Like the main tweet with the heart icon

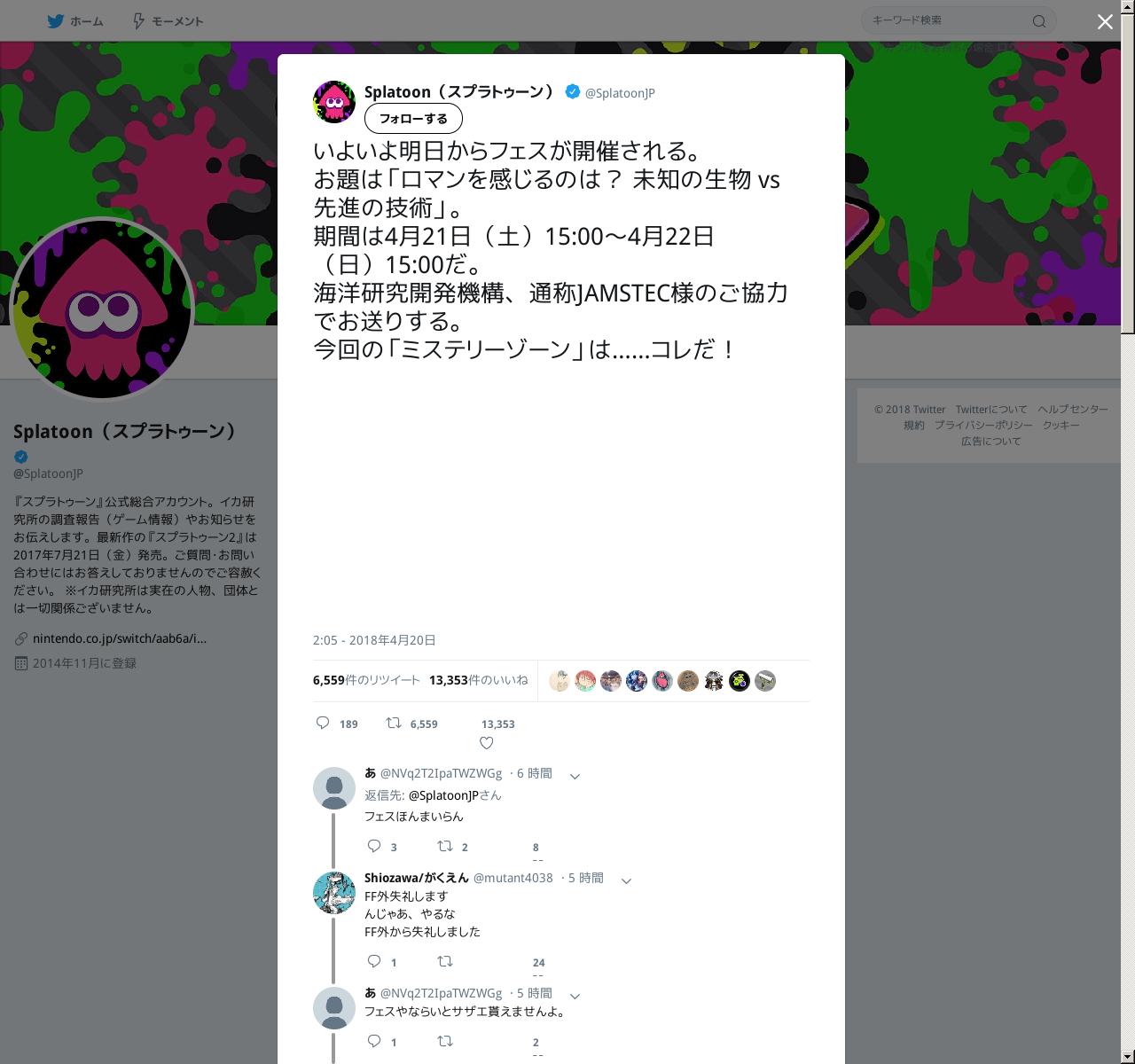coord(486,743)
